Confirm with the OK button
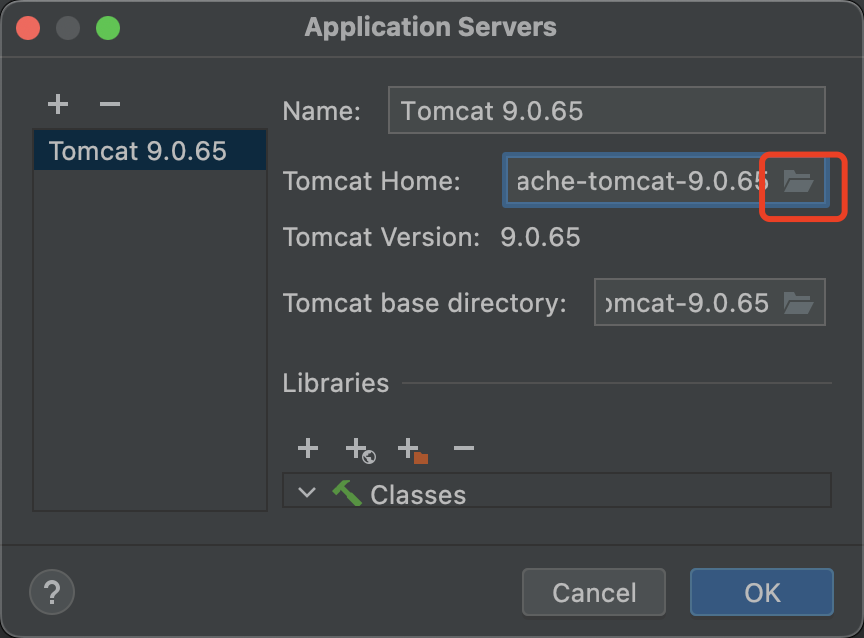864x638 pixels. [x=762, y=592]
